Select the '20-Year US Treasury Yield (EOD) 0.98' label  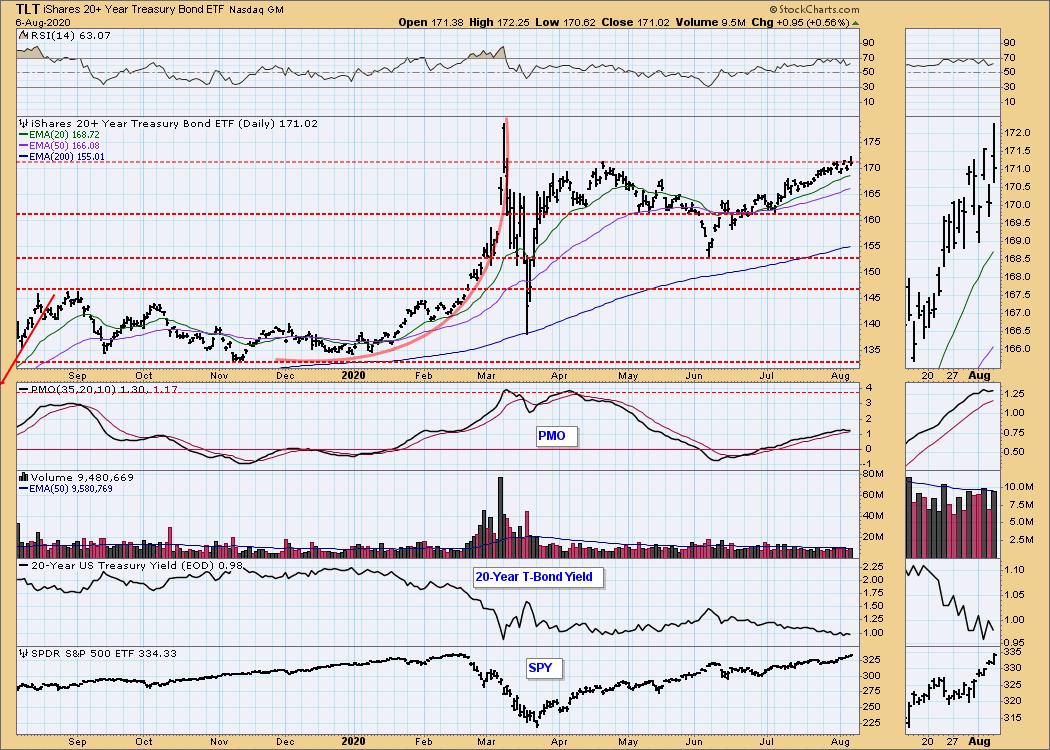click(x=137, y=566)
